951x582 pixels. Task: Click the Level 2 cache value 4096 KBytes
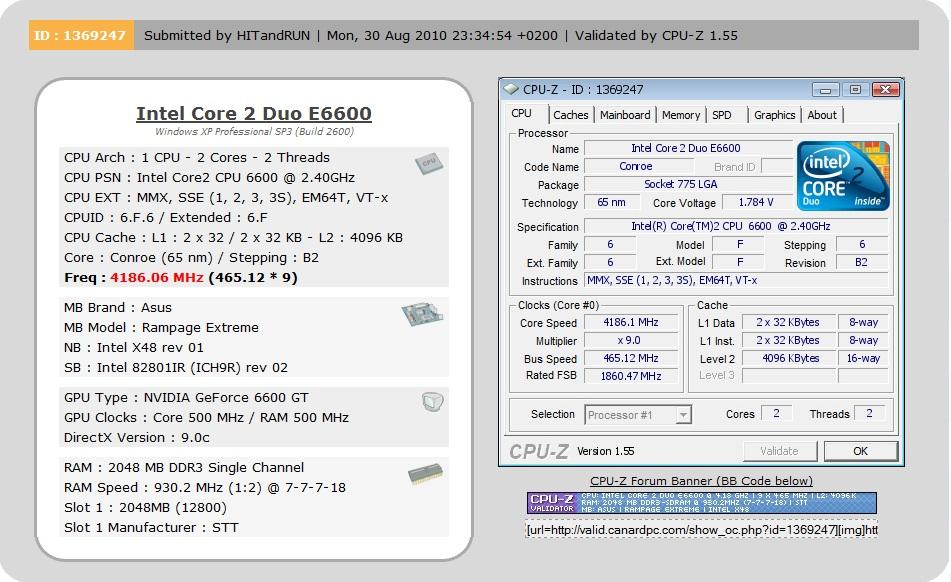click(x=787, y=358)
